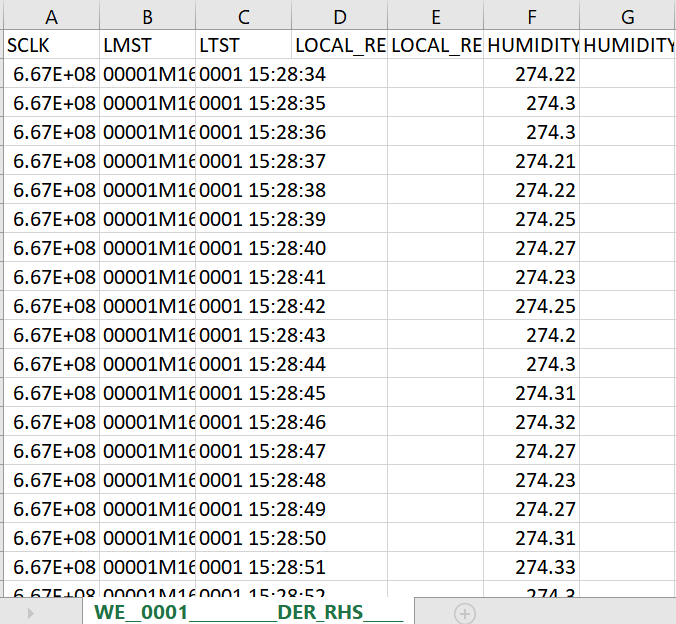Select the cell 0001 15:28:48
Viewport: 676px width, 624px height.
[244, 480]
